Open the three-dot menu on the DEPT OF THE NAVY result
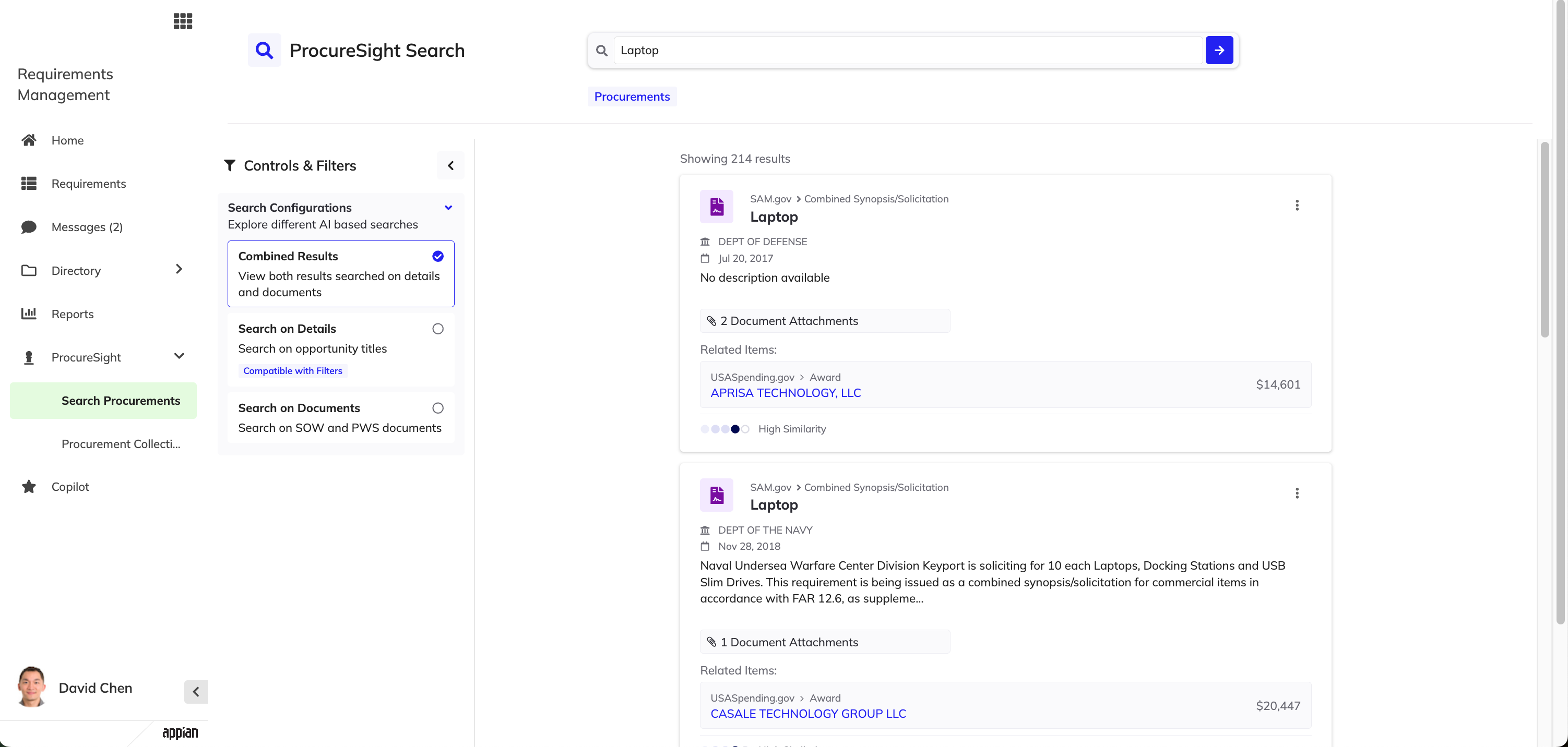 (1297, 493)
